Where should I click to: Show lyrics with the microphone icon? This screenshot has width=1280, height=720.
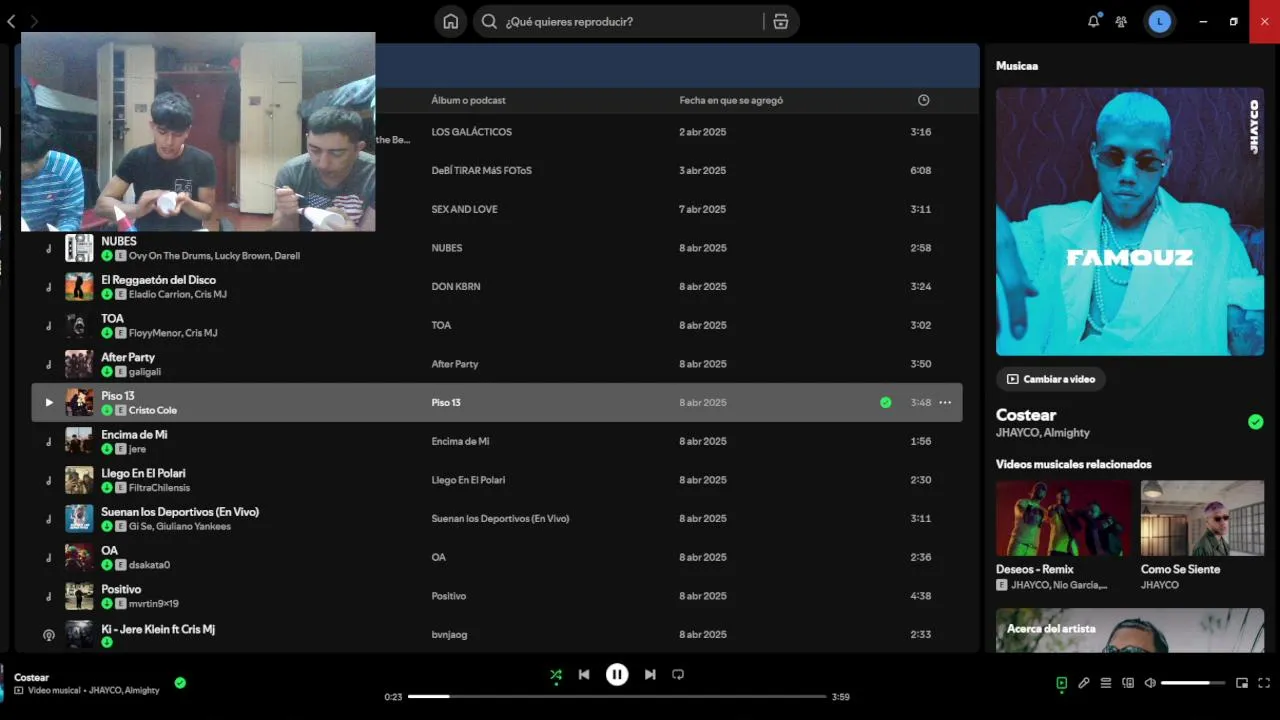point(1084,683)
